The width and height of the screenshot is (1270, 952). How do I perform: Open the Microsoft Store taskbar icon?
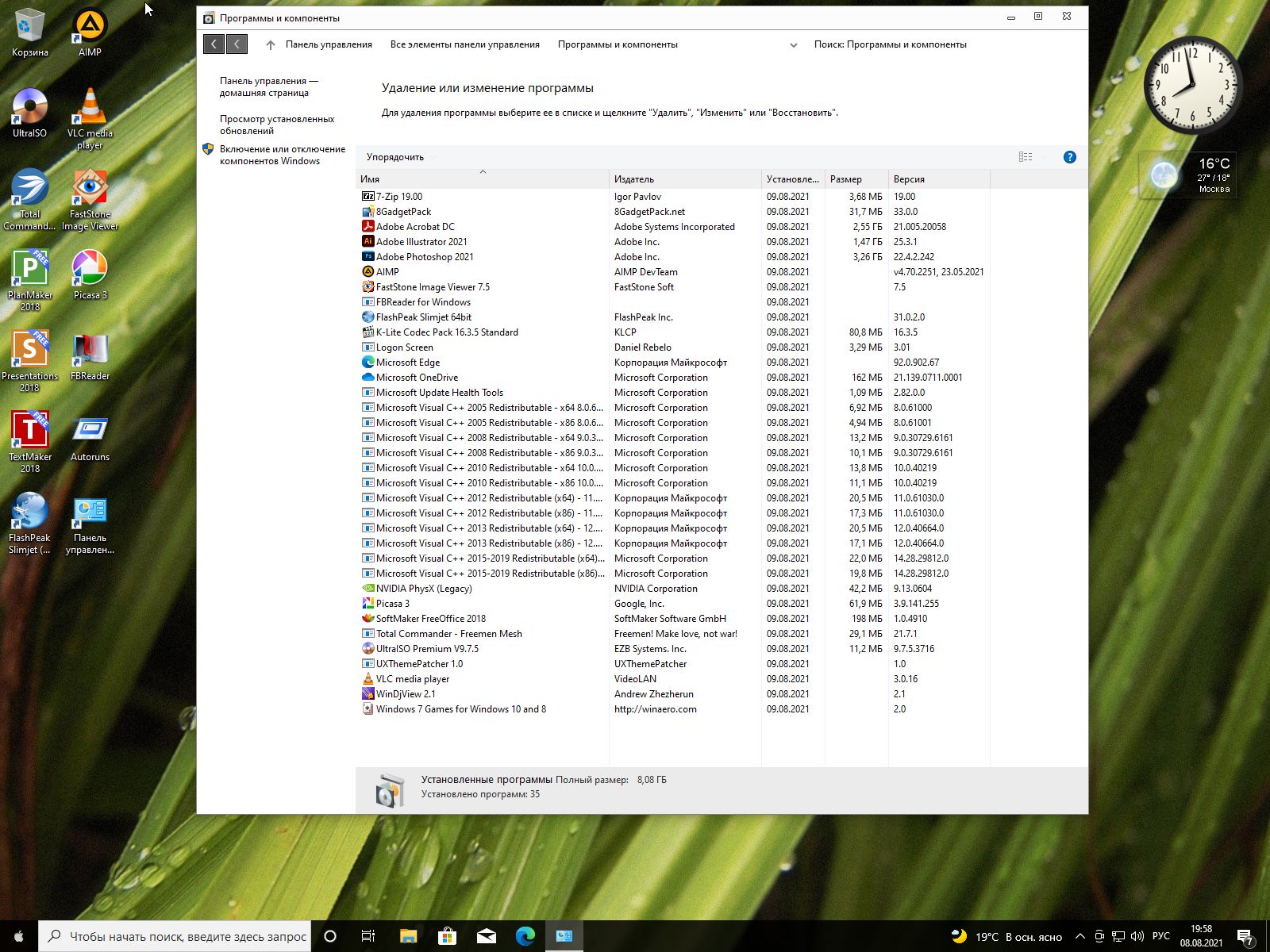[447, 936]
